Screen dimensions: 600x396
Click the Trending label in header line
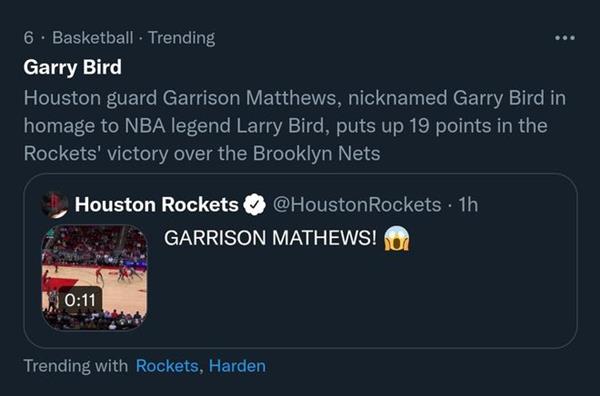(x=182, y=38)
